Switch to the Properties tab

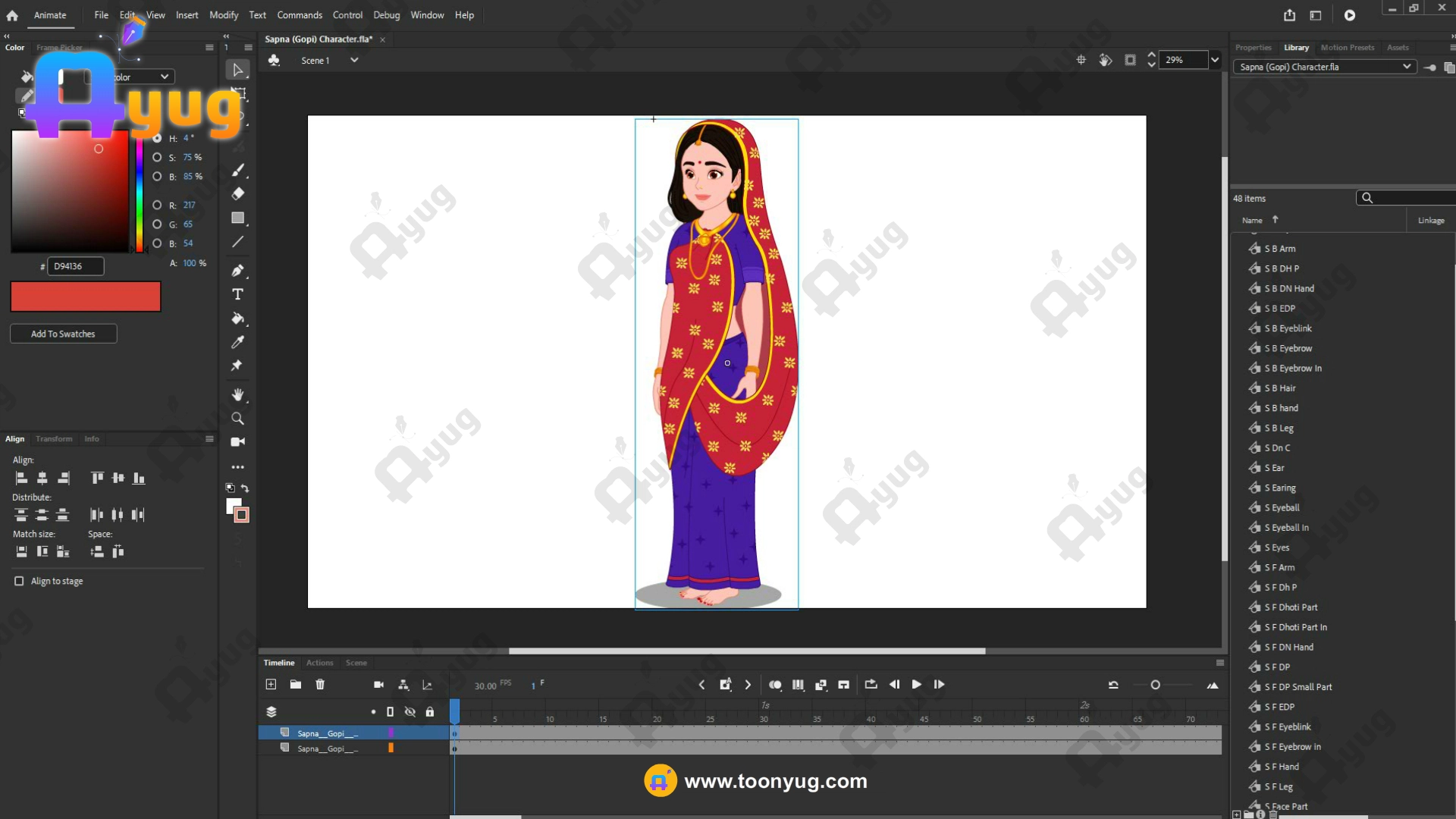[1253, 48]
